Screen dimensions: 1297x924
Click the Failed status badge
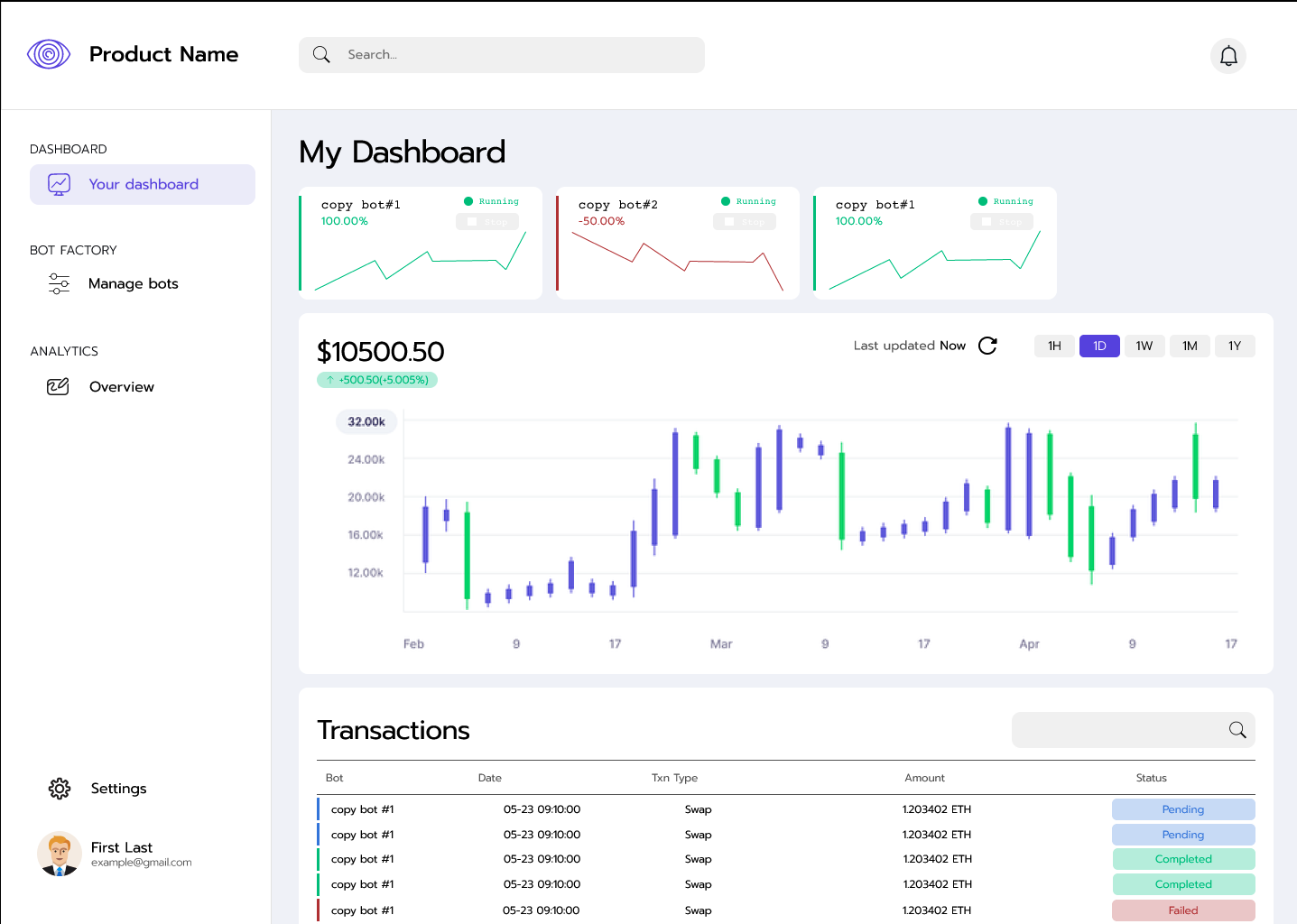1183,910
